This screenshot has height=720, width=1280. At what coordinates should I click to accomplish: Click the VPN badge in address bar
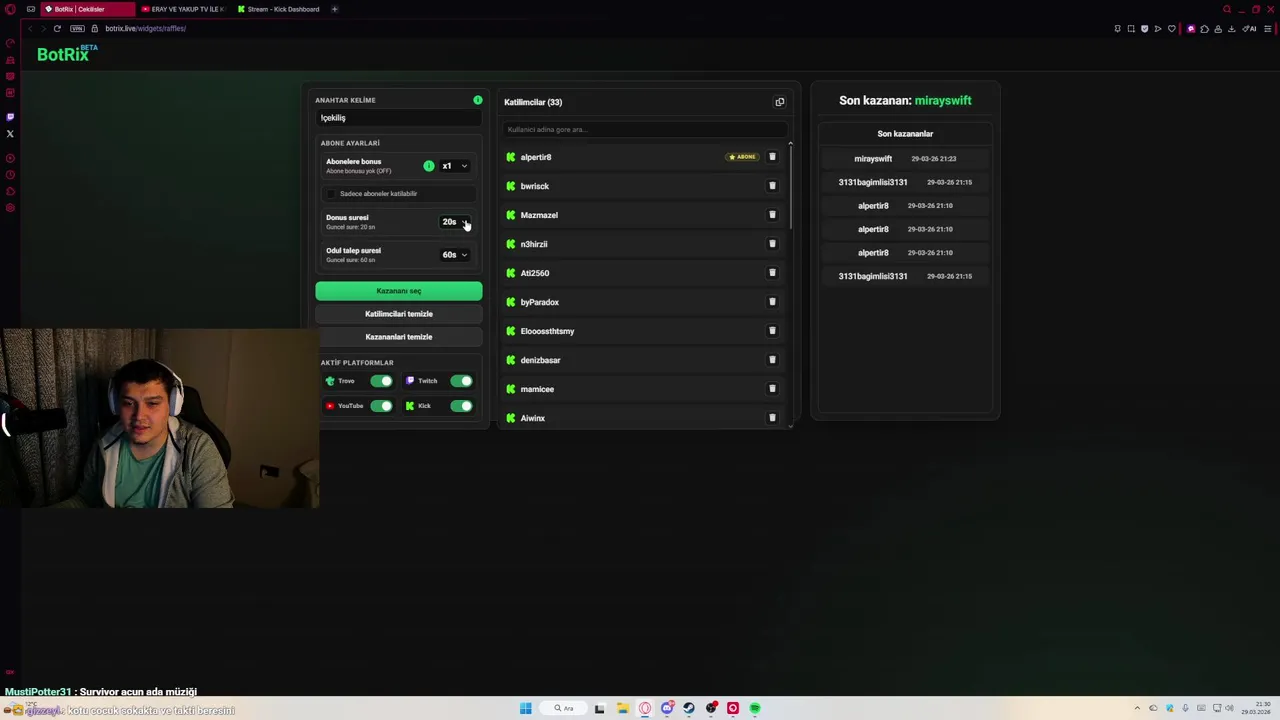[77, 28]
